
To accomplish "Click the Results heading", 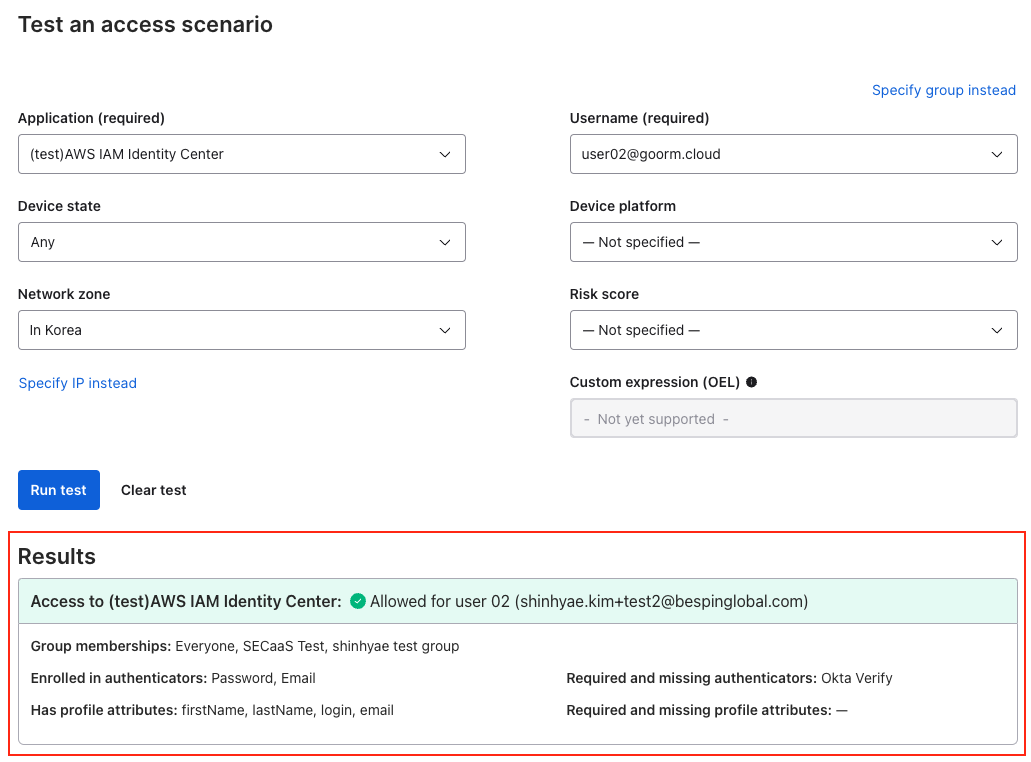I will (x=57, y=556).
